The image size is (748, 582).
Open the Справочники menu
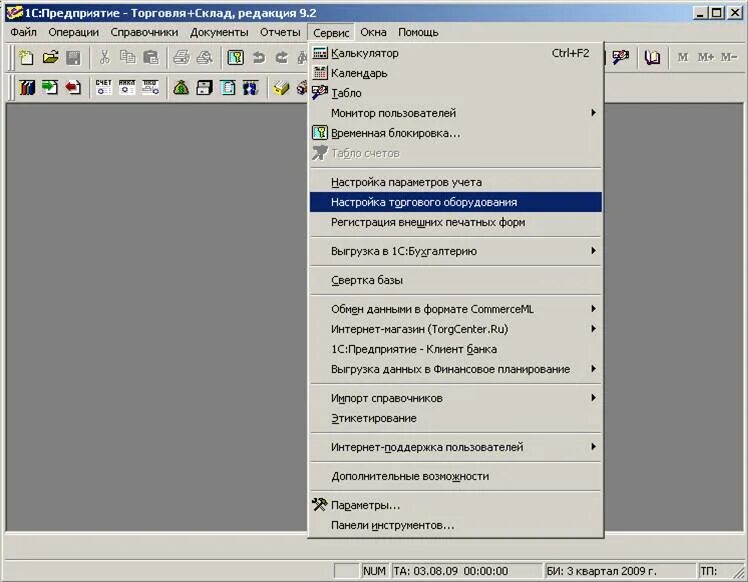click(144, 32)
